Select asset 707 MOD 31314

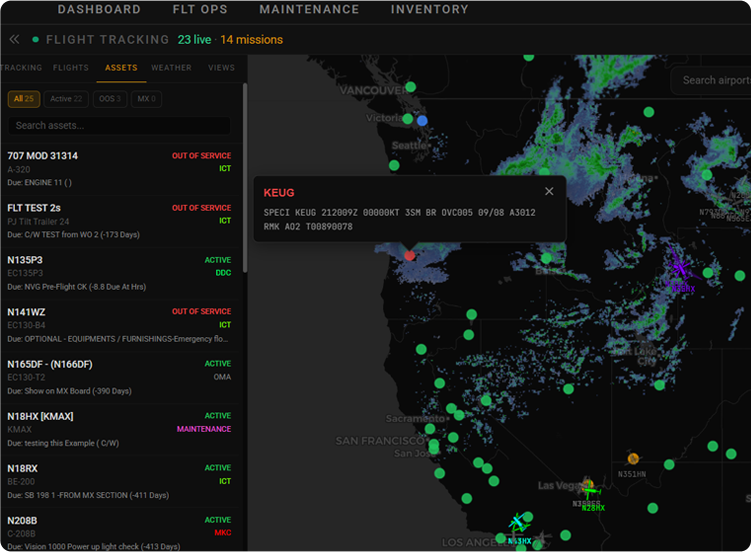pos(119,169)
